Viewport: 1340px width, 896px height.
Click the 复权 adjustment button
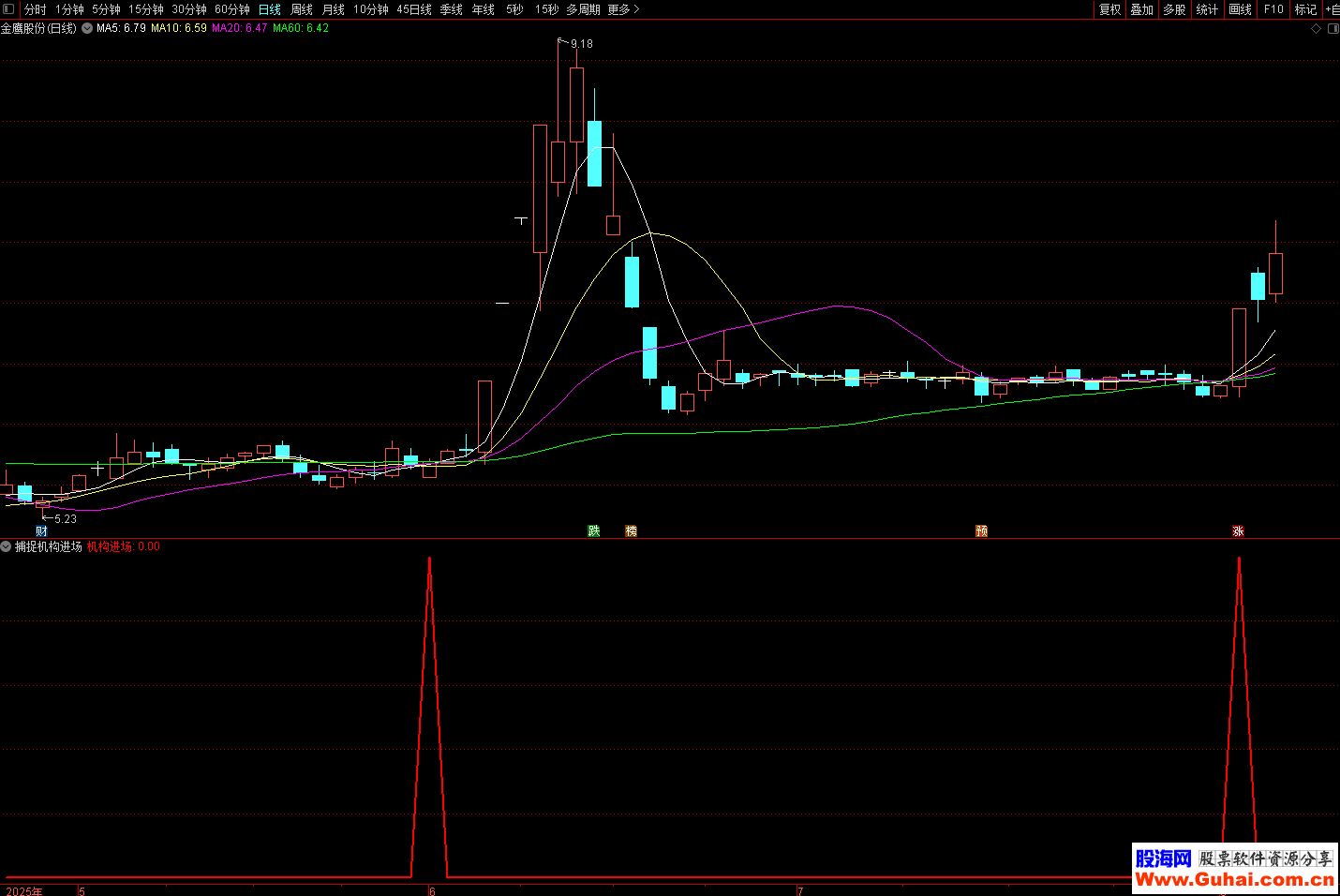tap(1110, 9)
